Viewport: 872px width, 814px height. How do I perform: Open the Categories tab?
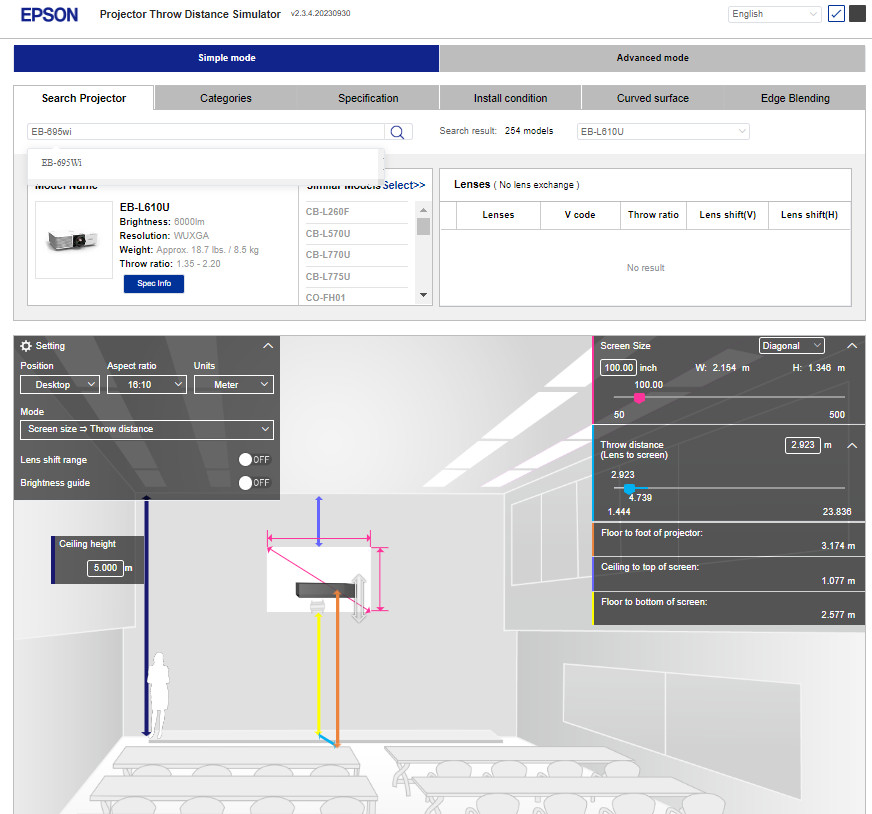click(x=226, y=98)
